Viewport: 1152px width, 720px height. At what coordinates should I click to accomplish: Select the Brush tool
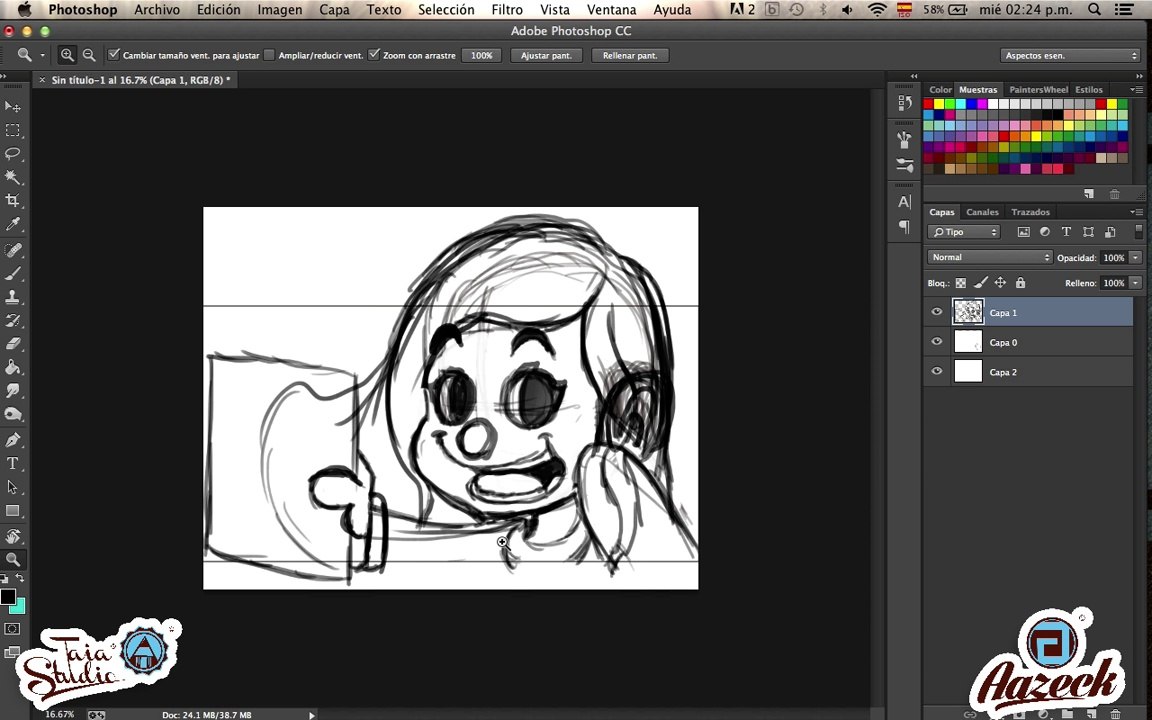[12, 273]
